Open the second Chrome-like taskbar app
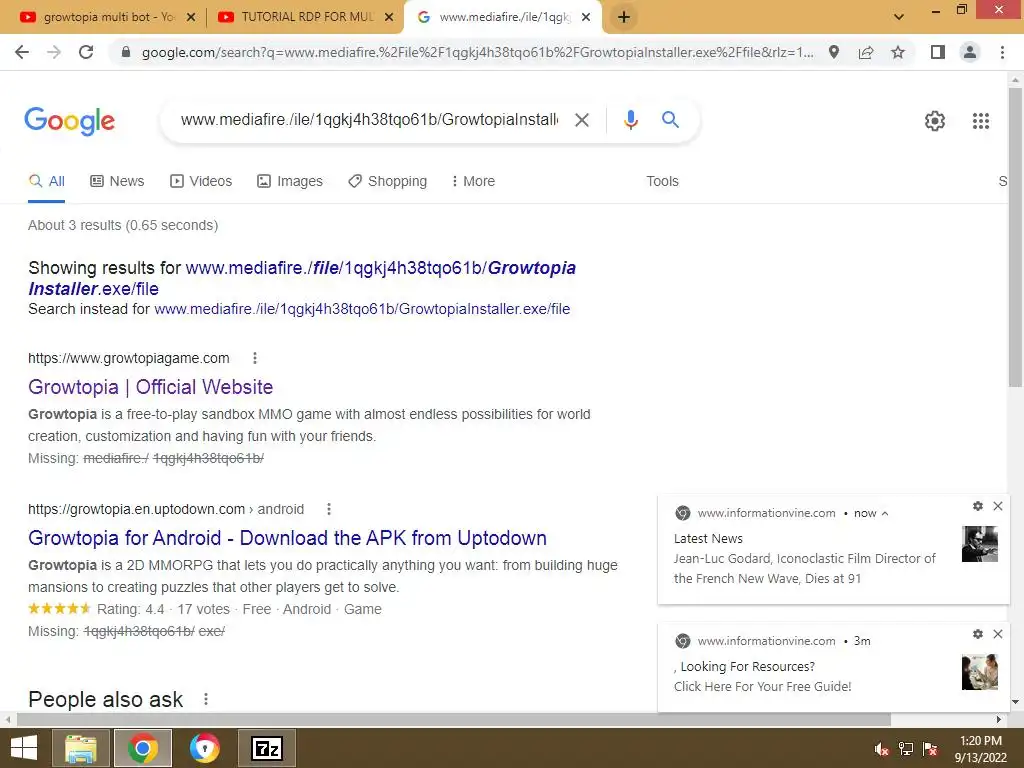Viewport: 1024px width, 768px height. pos(204,748)
